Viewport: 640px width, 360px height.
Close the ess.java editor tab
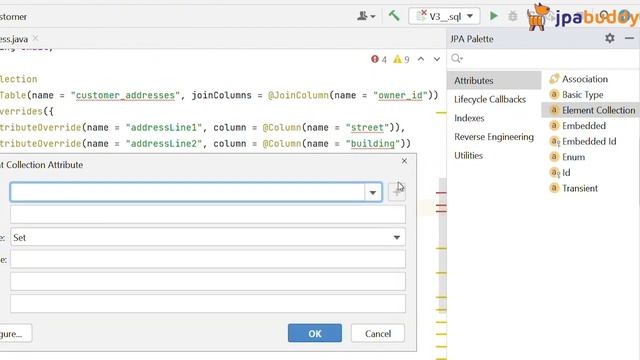(x=36, y=38)
